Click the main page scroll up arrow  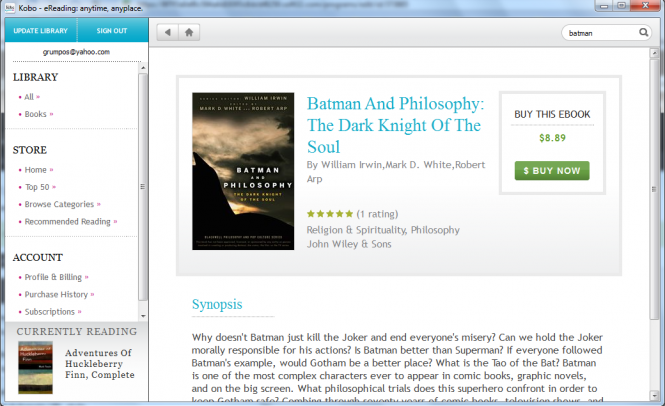pos(654,53)
